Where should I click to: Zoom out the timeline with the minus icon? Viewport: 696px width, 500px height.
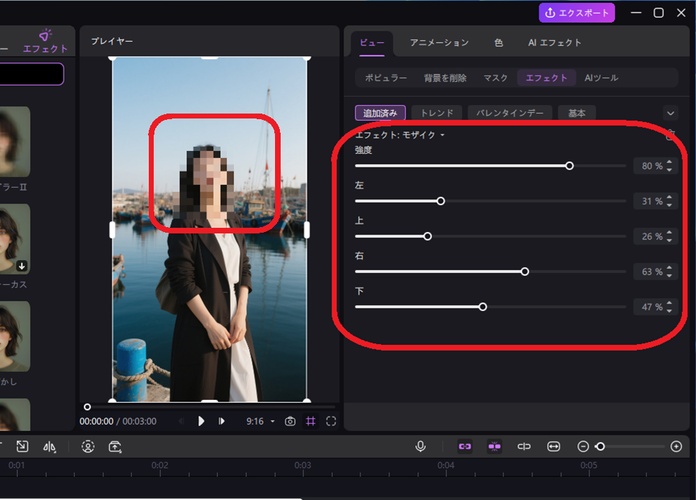(x=583, y=446)
